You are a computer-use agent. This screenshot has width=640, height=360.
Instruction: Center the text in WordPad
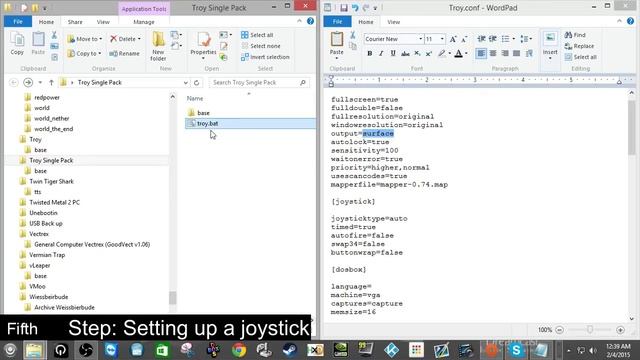click(x=493, y=53)
